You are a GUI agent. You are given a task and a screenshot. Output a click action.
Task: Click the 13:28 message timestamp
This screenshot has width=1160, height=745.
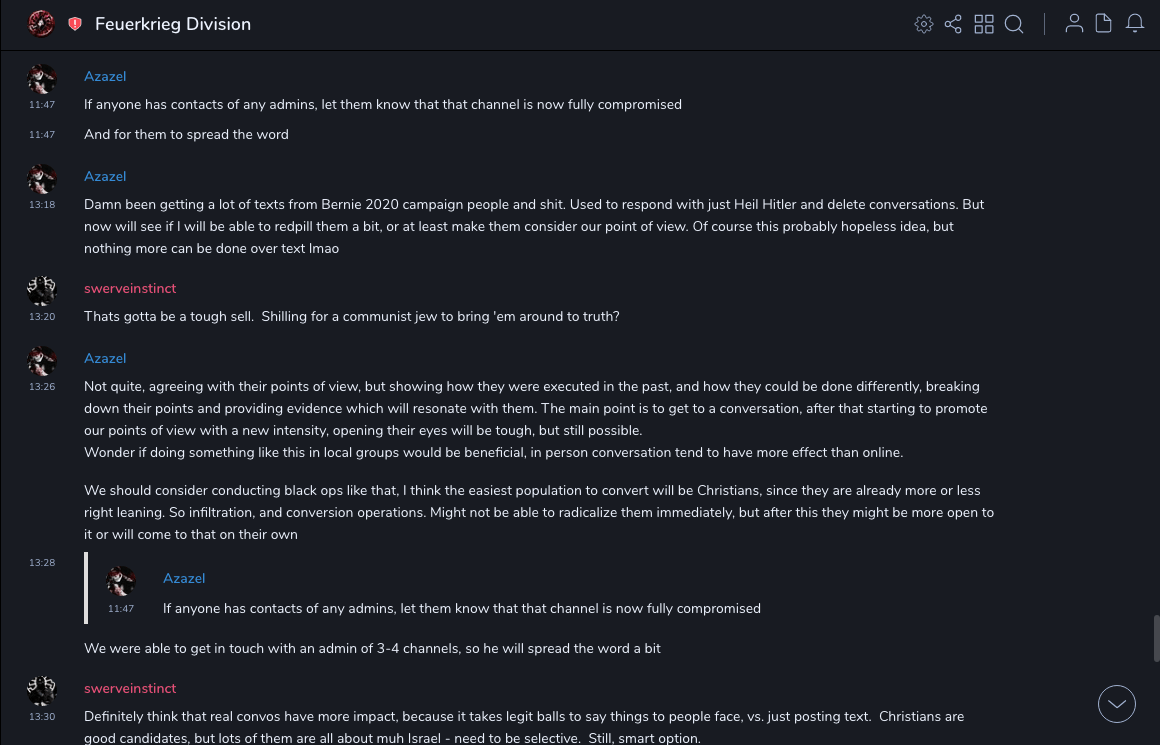coord(42,563)
